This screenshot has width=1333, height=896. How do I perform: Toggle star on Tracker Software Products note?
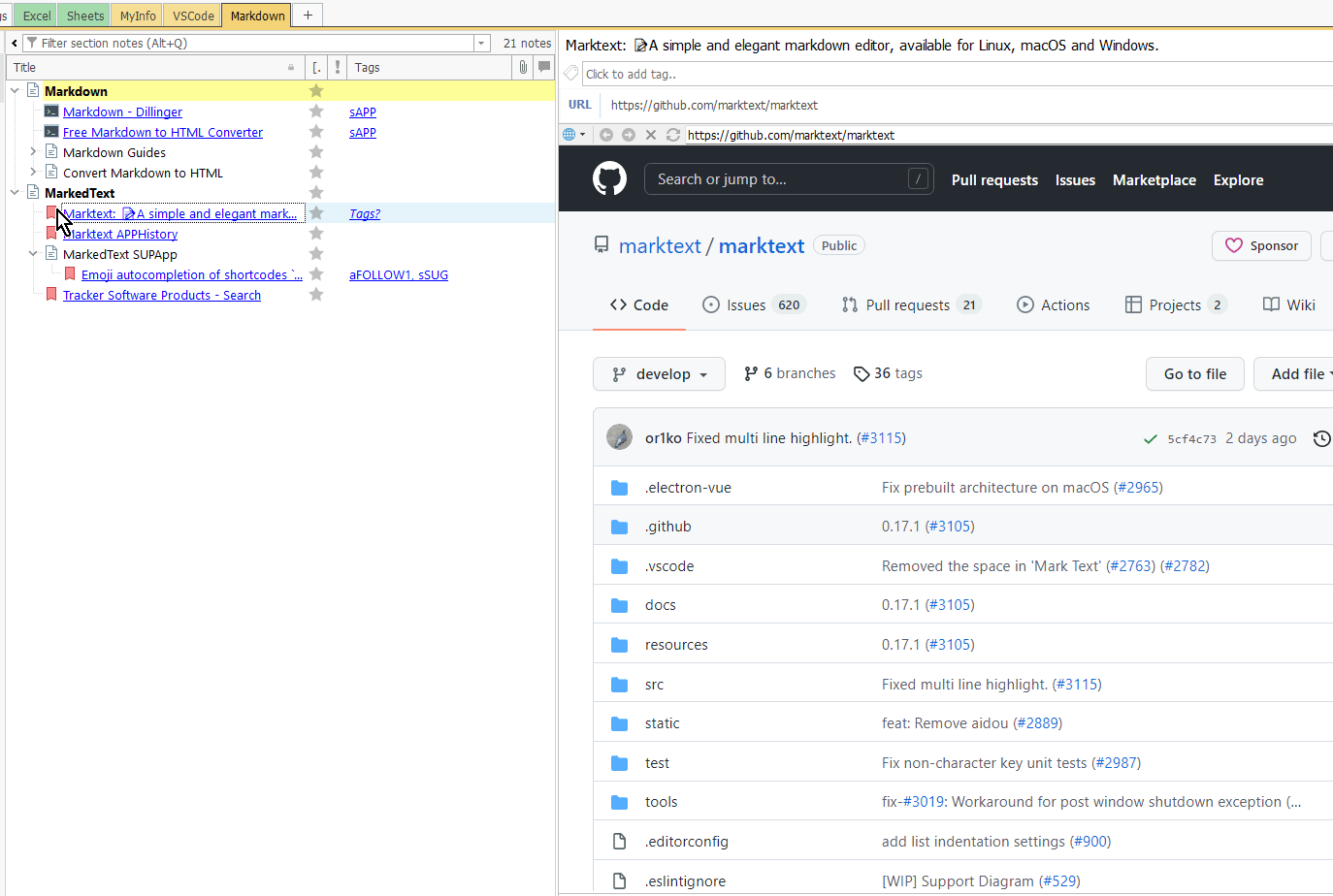pyautogui.click(x=316, y=295)
